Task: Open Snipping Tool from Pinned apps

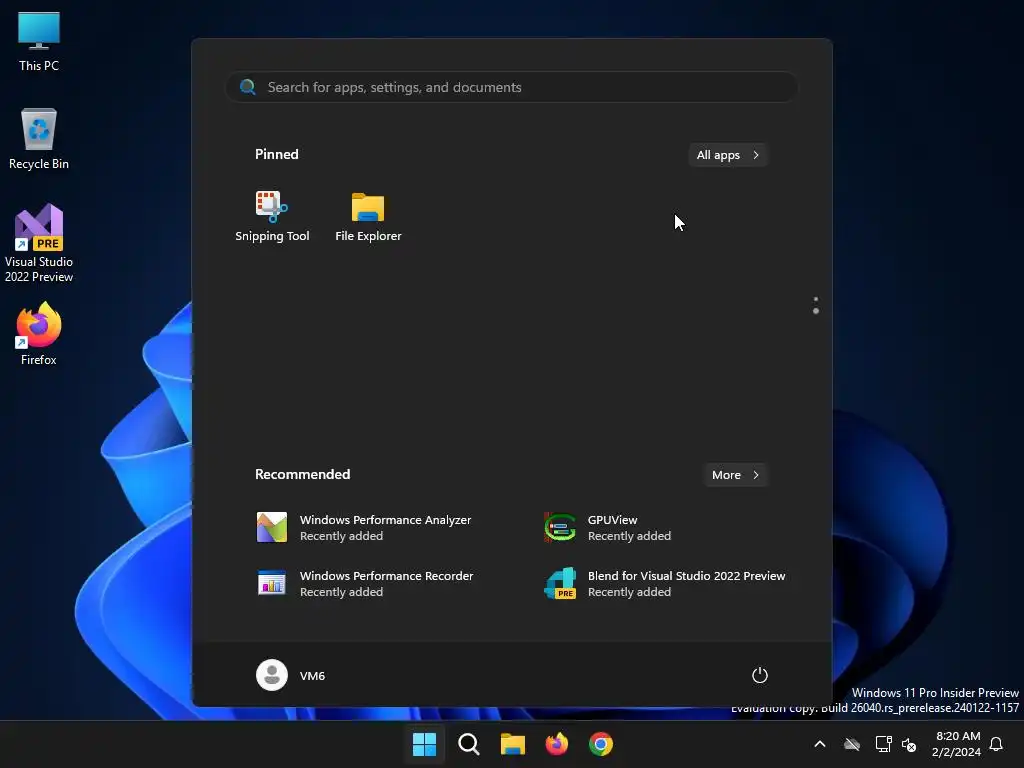Action: pyautogui.click(x=272, y=217)
